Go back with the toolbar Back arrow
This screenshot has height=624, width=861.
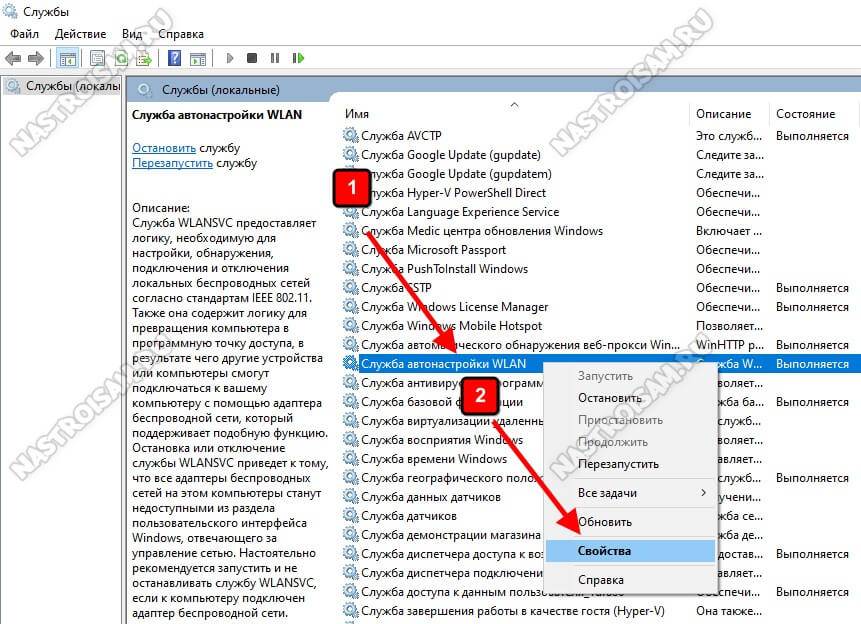click(x=13, y=58)
